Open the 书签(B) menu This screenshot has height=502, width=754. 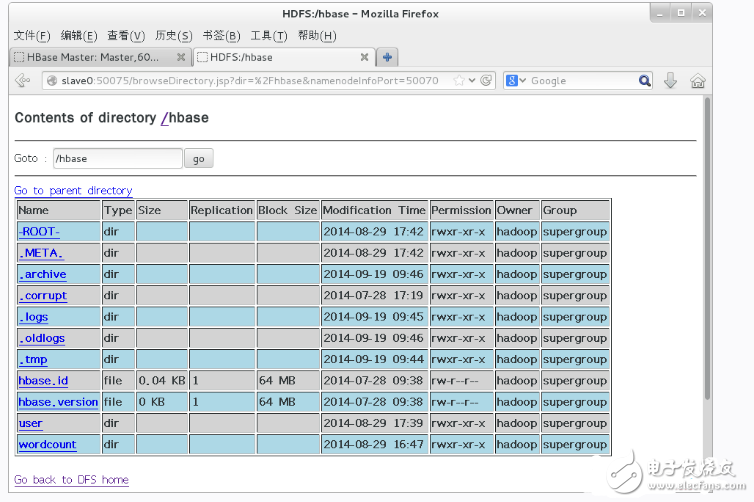click(x=221, y=36)
